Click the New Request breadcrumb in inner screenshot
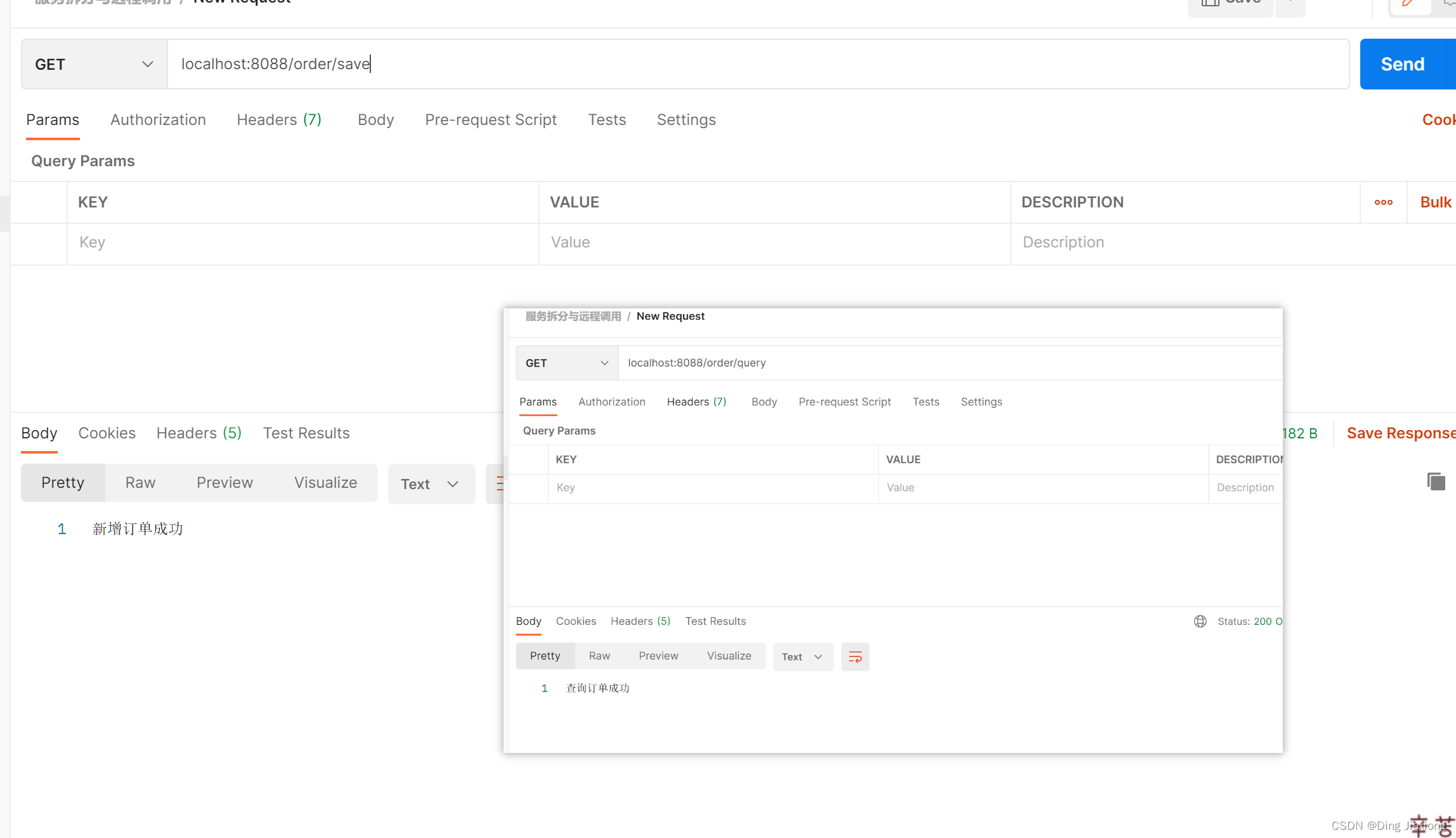Screen dimensions: 1456x838 pyautogui.click(x=670, y=316)
